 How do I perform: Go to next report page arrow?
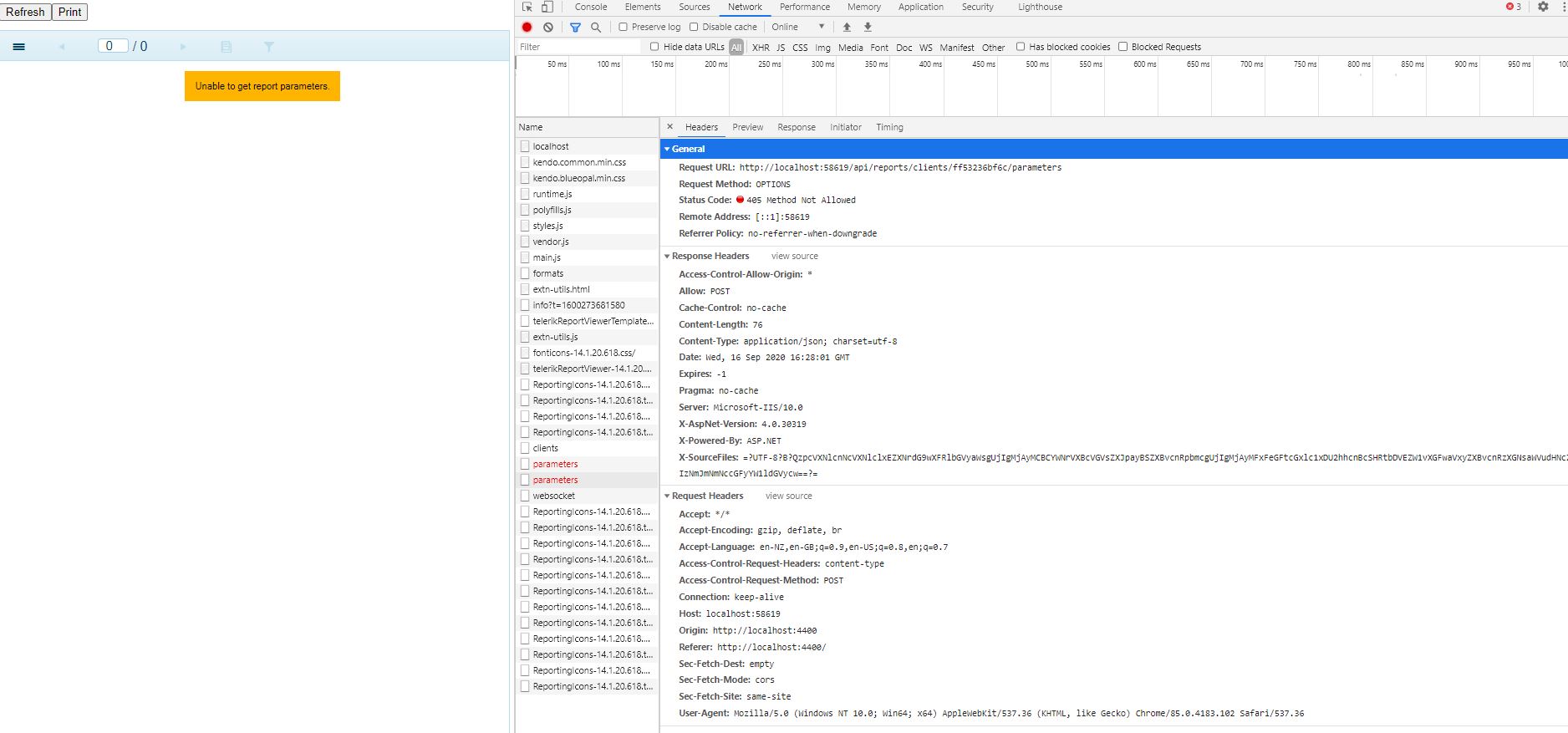point(183,47)
